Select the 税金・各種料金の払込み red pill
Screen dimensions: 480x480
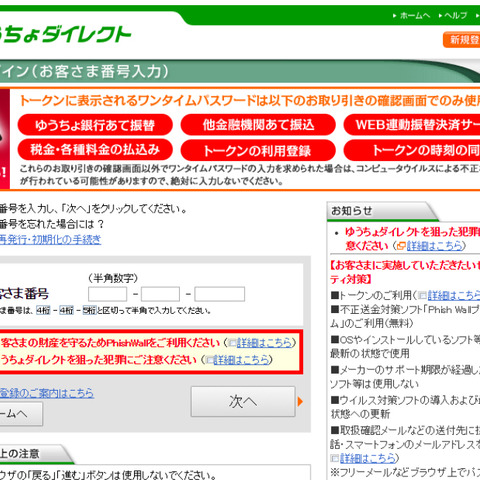point(95,150)
